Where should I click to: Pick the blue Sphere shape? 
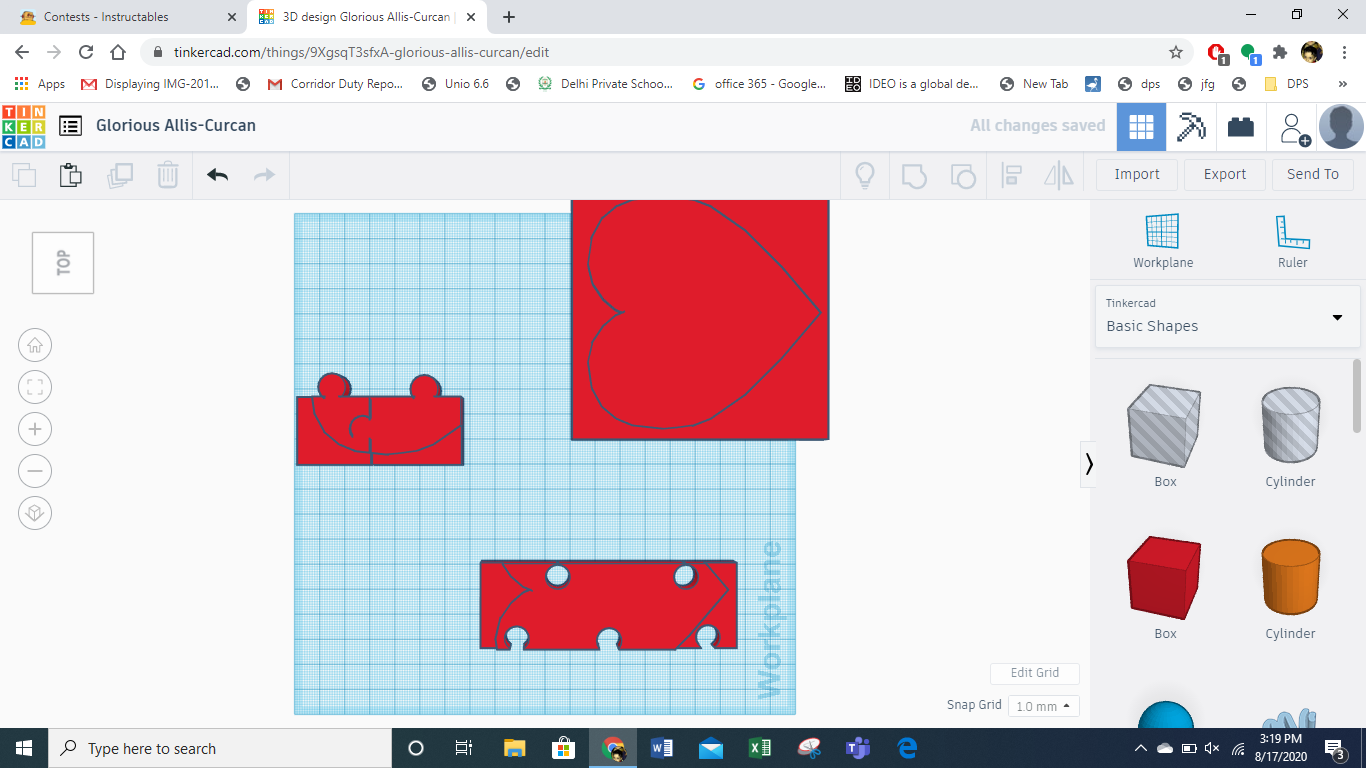pos(1166,716)
